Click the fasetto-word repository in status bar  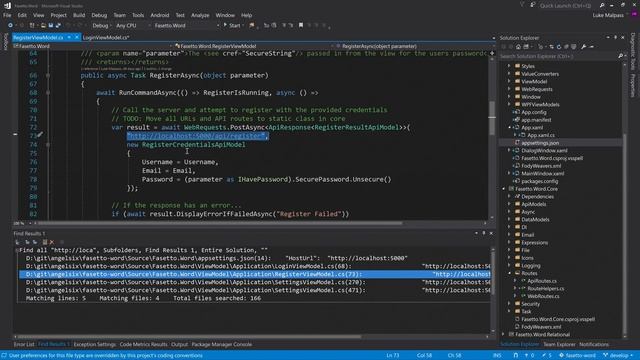(578, 356)
